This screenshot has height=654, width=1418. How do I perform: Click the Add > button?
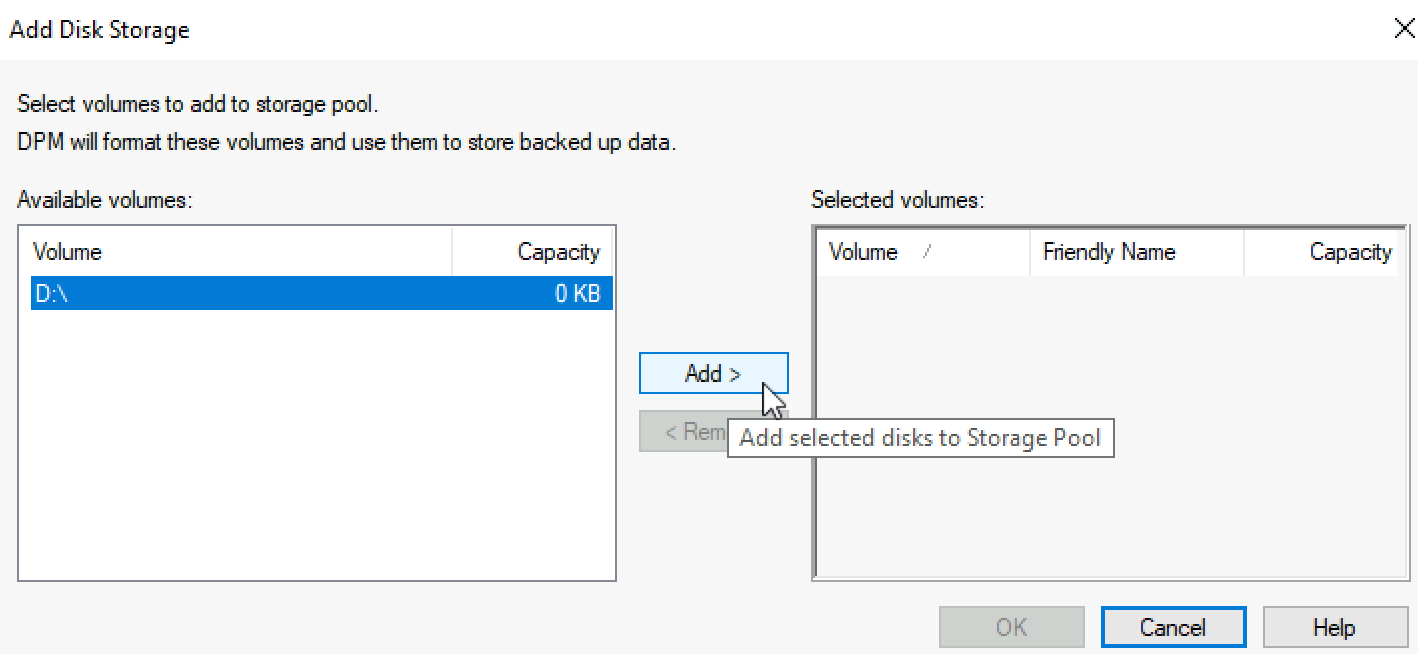click(713, 373)
